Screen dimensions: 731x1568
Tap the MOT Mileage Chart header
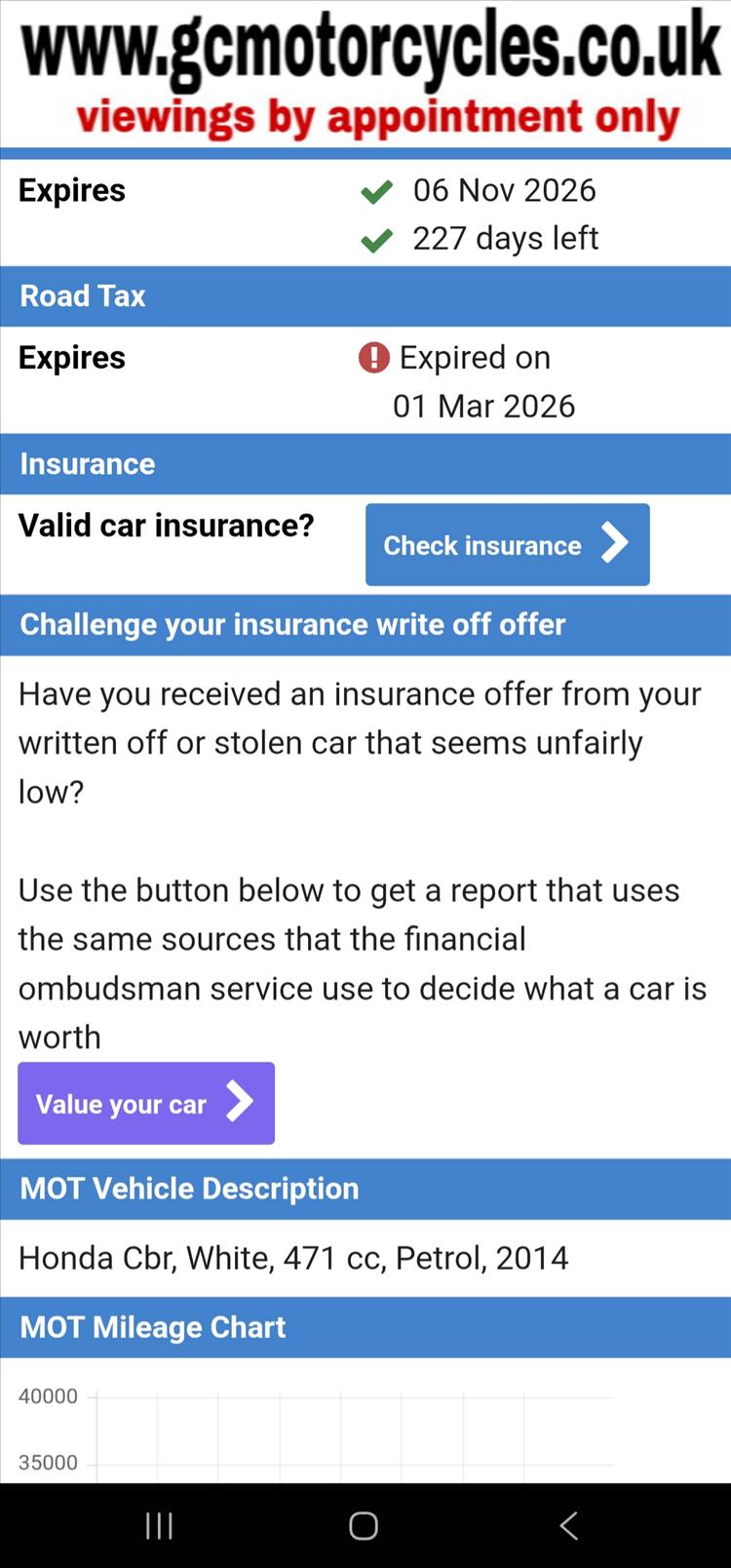click(x=365, y=1327)
